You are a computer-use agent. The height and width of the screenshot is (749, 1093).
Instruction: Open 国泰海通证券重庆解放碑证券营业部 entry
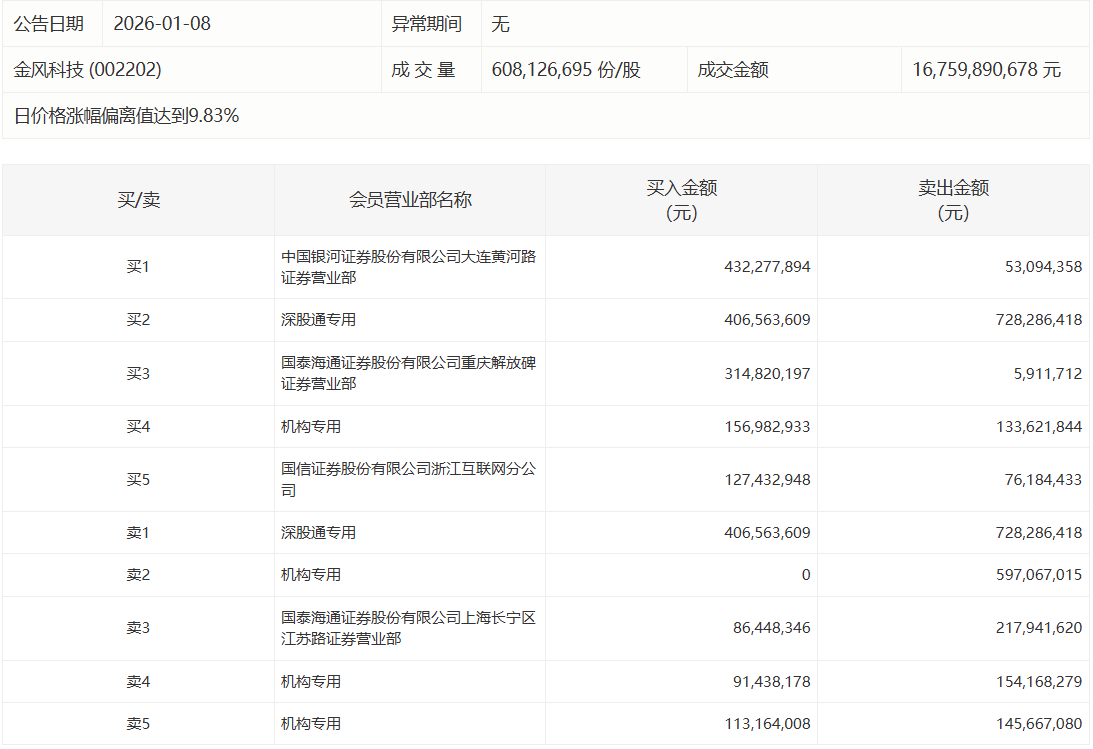[x=408, y=373]
